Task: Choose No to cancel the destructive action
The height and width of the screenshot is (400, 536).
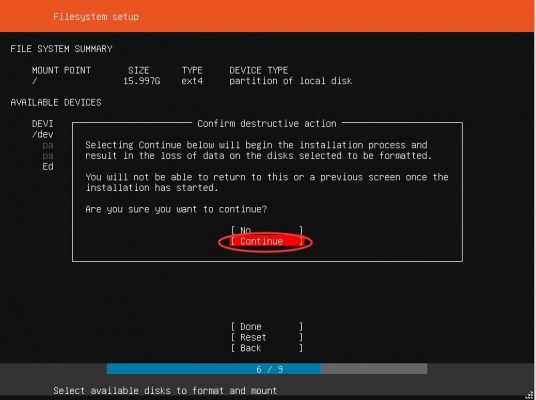Action: pyautogui.click(x=267, y=230)
